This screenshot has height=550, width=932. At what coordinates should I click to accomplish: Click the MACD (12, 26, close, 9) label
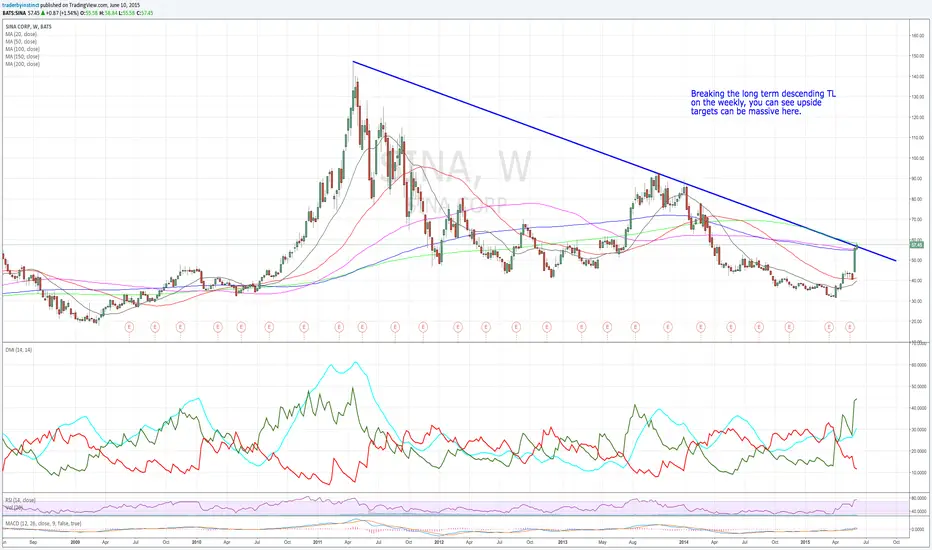[x=43, y=523]
